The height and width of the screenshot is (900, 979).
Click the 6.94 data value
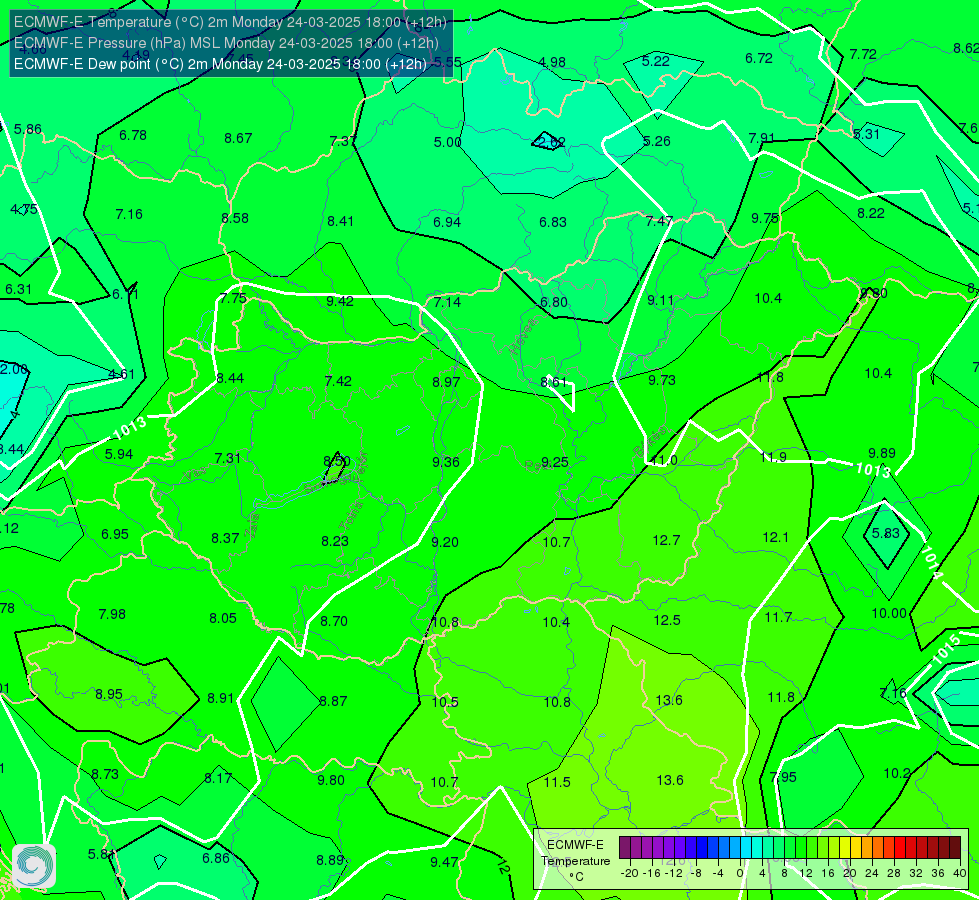[447, 222]
